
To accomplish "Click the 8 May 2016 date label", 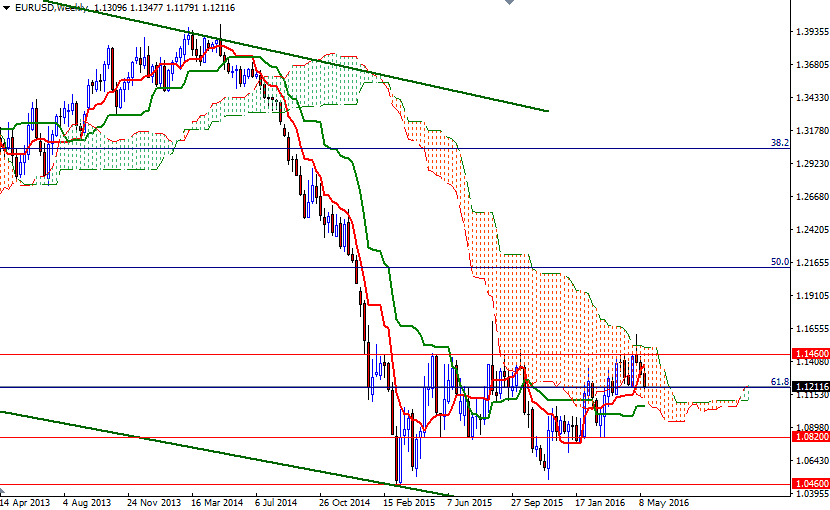I will (x=664, y=502).
